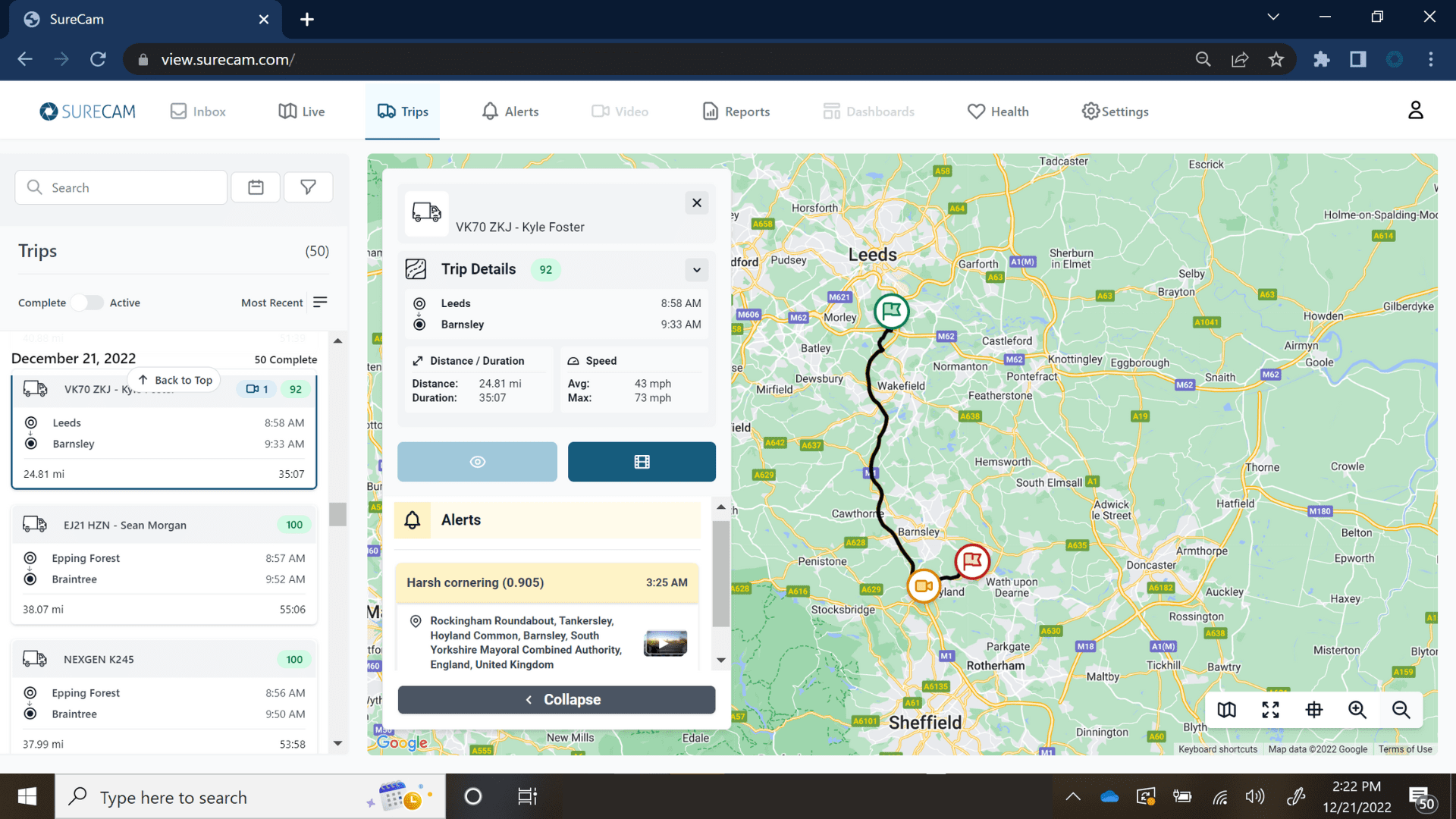Click the Settings gear icon
The height and width of the screenshot is (819, 1456).
point(1089,111)
